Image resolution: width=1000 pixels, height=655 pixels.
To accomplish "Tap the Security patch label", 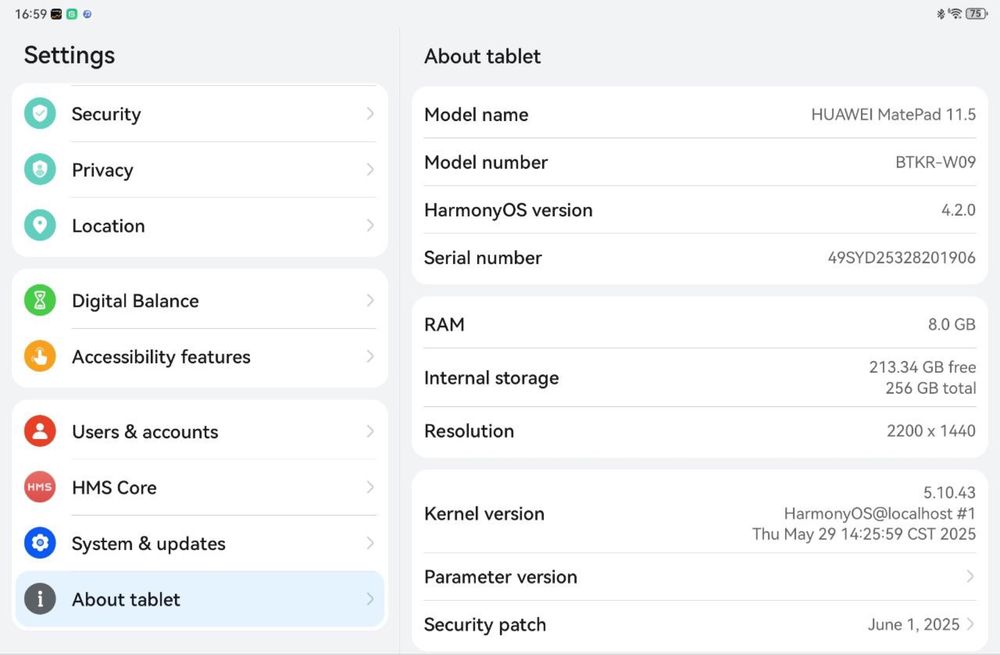I will (x=485, y=625).
